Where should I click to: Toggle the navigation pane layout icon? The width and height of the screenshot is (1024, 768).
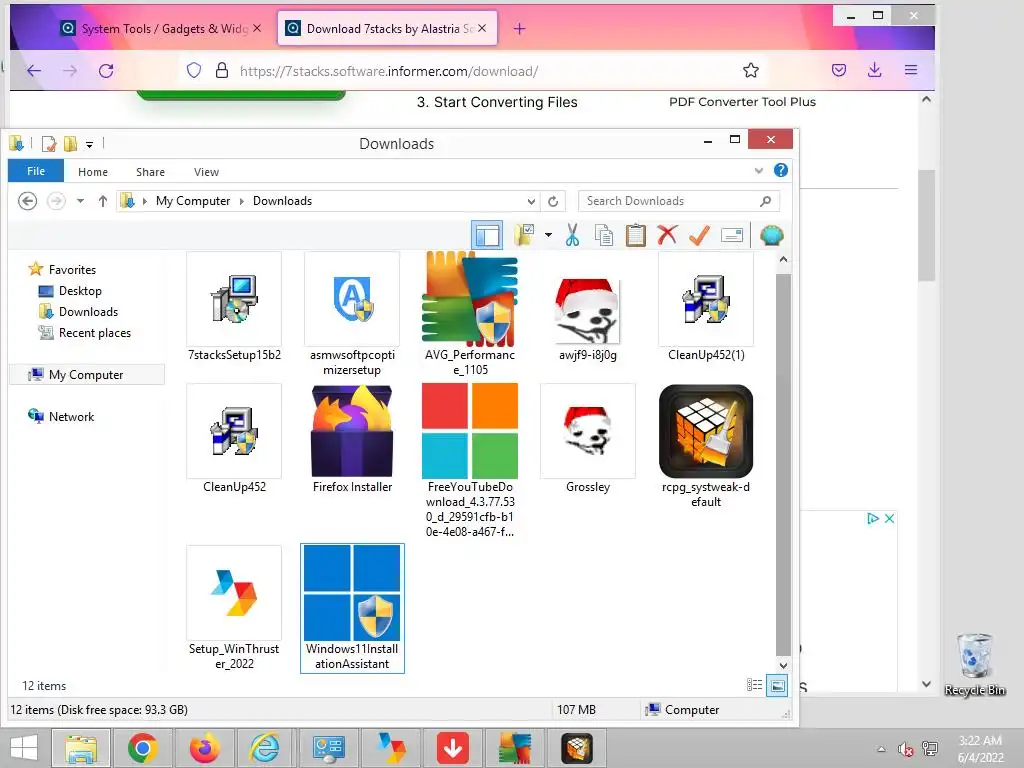click(487, 235)
